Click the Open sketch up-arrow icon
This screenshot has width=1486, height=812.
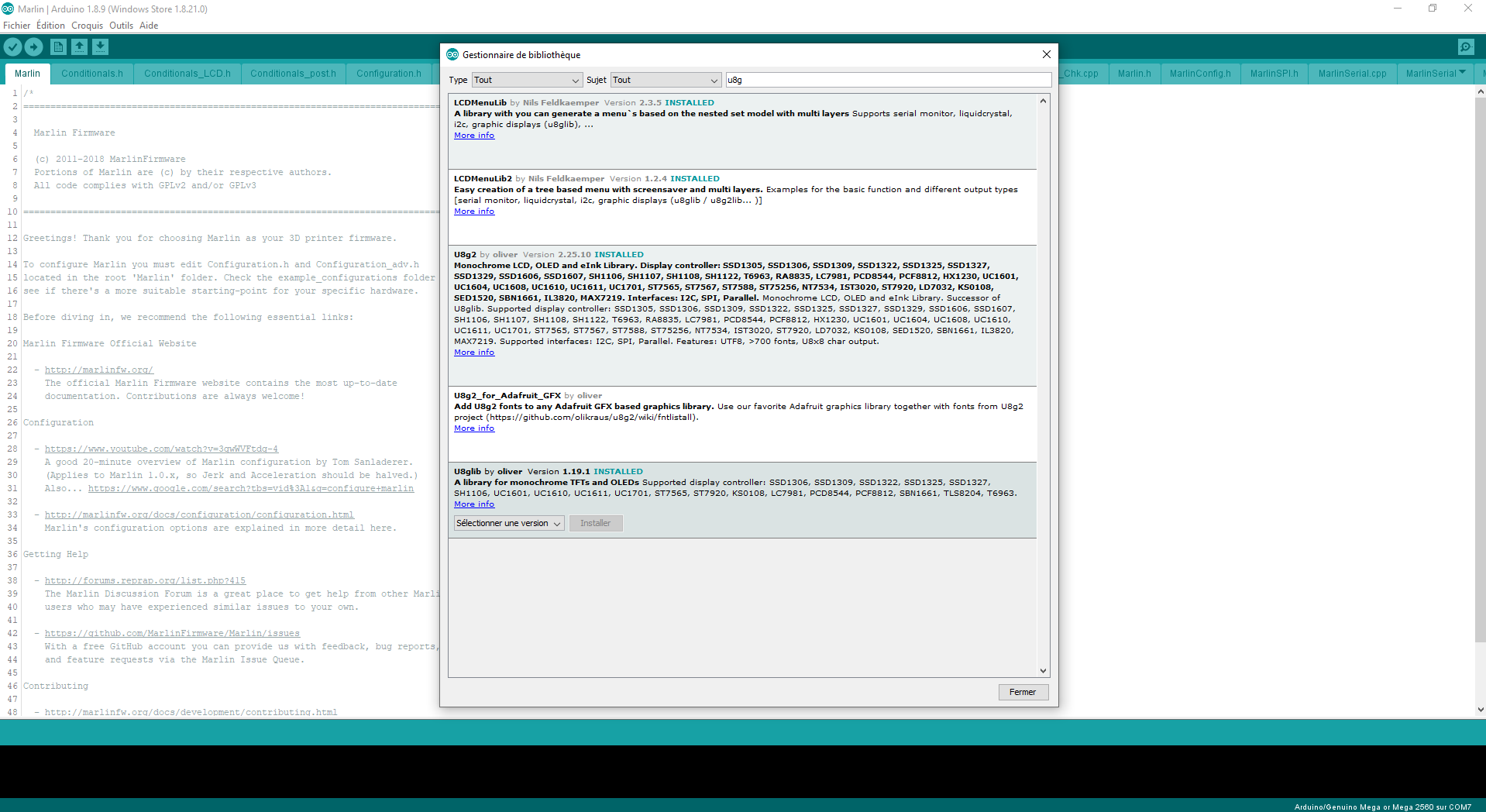click(x=79, y=46)
